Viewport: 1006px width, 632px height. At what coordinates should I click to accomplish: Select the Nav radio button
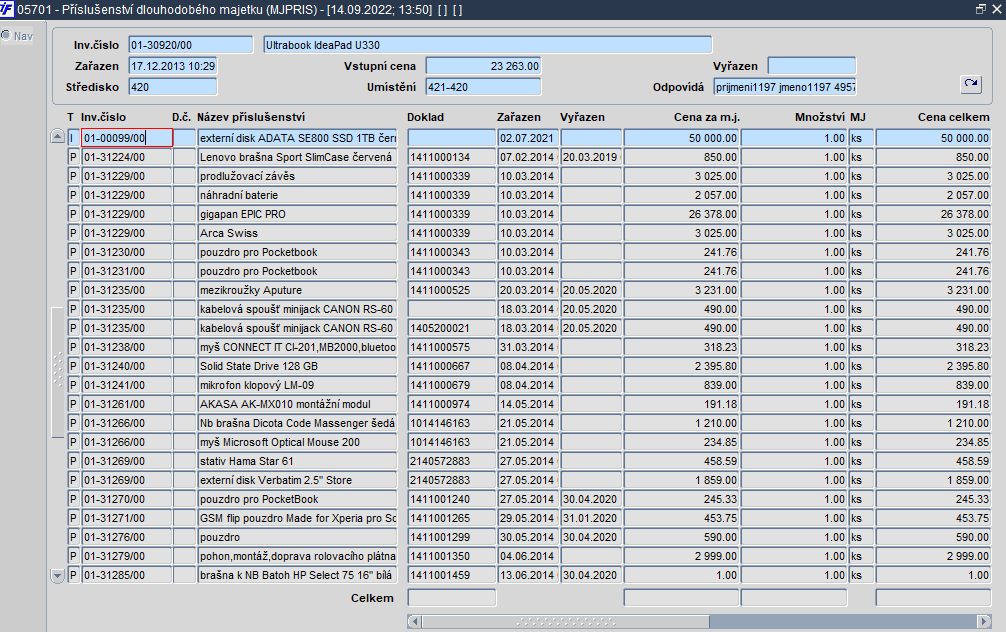point(6,36)
